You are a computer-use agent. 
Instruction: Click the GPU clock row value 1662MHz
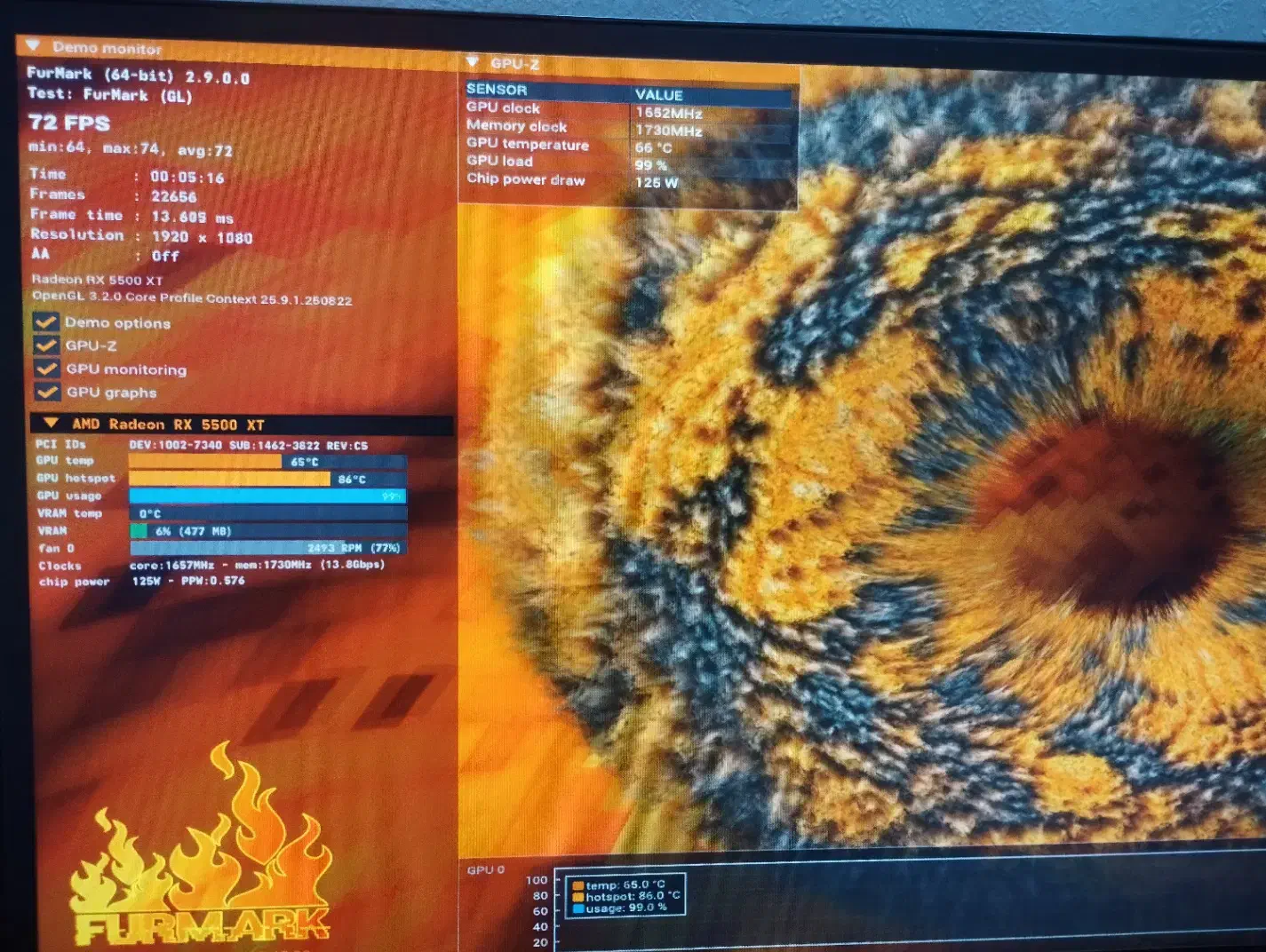point(668,114)
